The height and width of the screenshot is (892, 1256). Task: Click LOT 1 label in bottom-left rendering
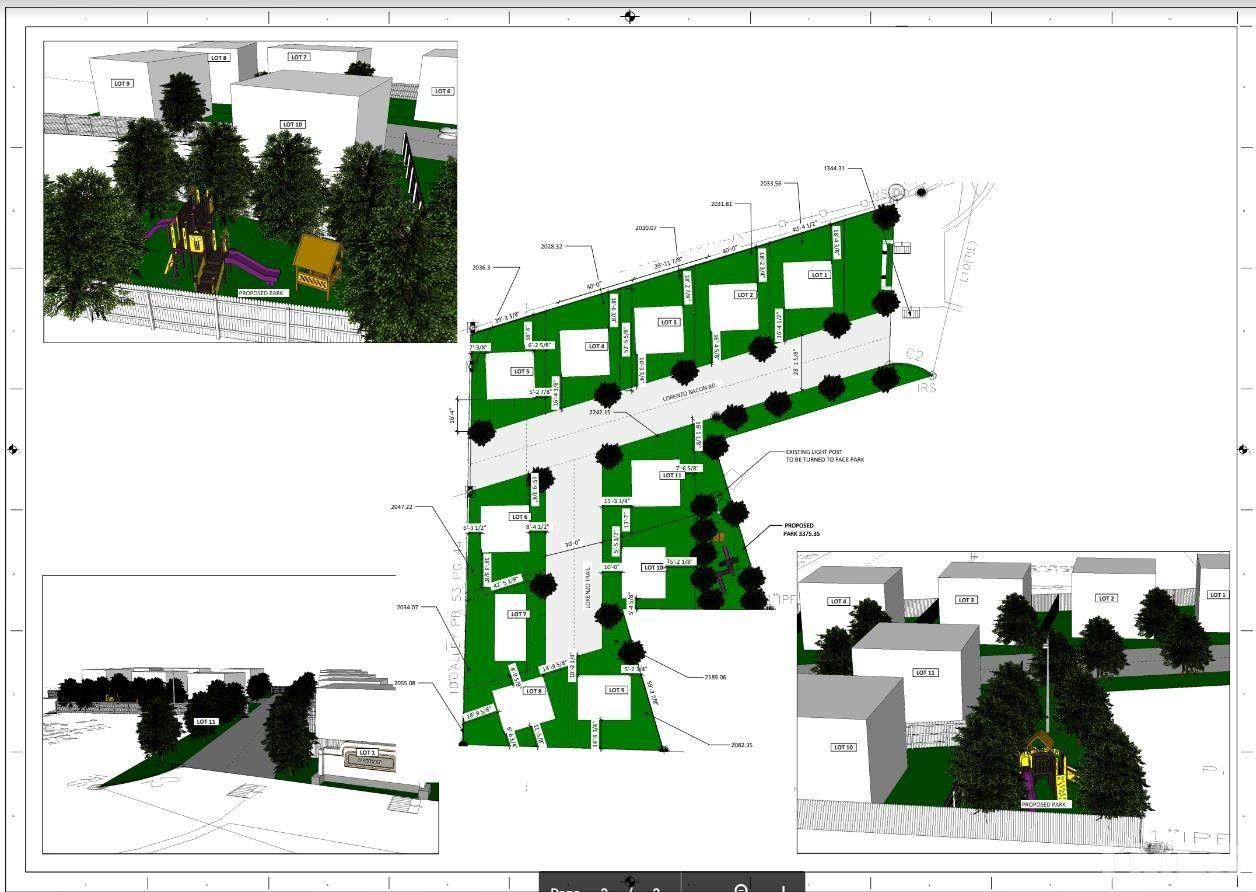(367, 752)
